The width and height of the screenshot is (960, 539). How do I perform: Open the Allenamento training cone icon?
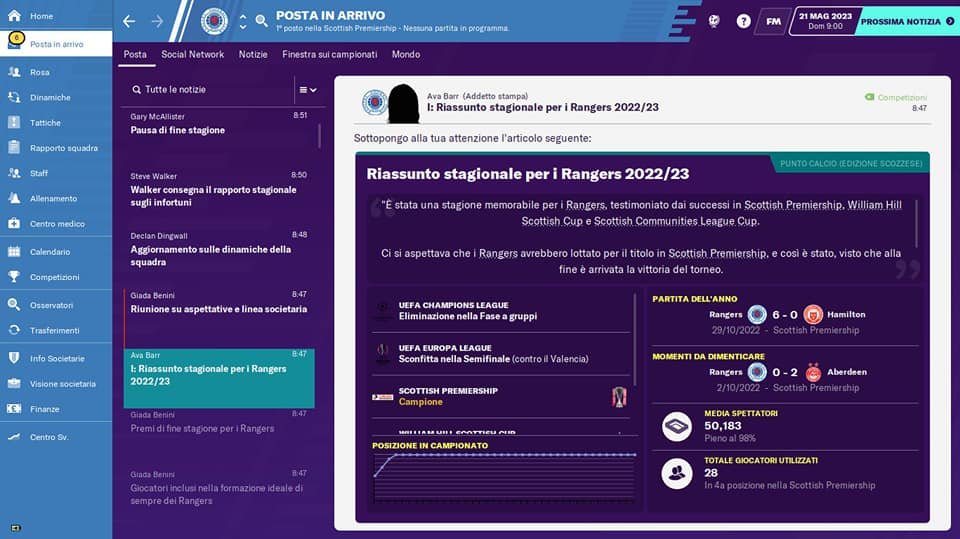pyautogui.click(x=14, y=198)
